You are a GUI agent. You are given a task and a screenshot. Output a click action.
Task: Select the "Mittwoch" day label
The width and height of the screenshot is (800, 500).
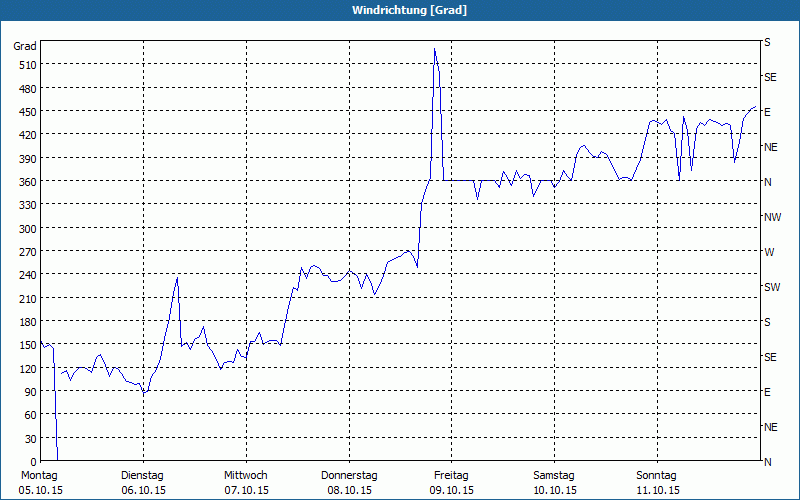246,476
